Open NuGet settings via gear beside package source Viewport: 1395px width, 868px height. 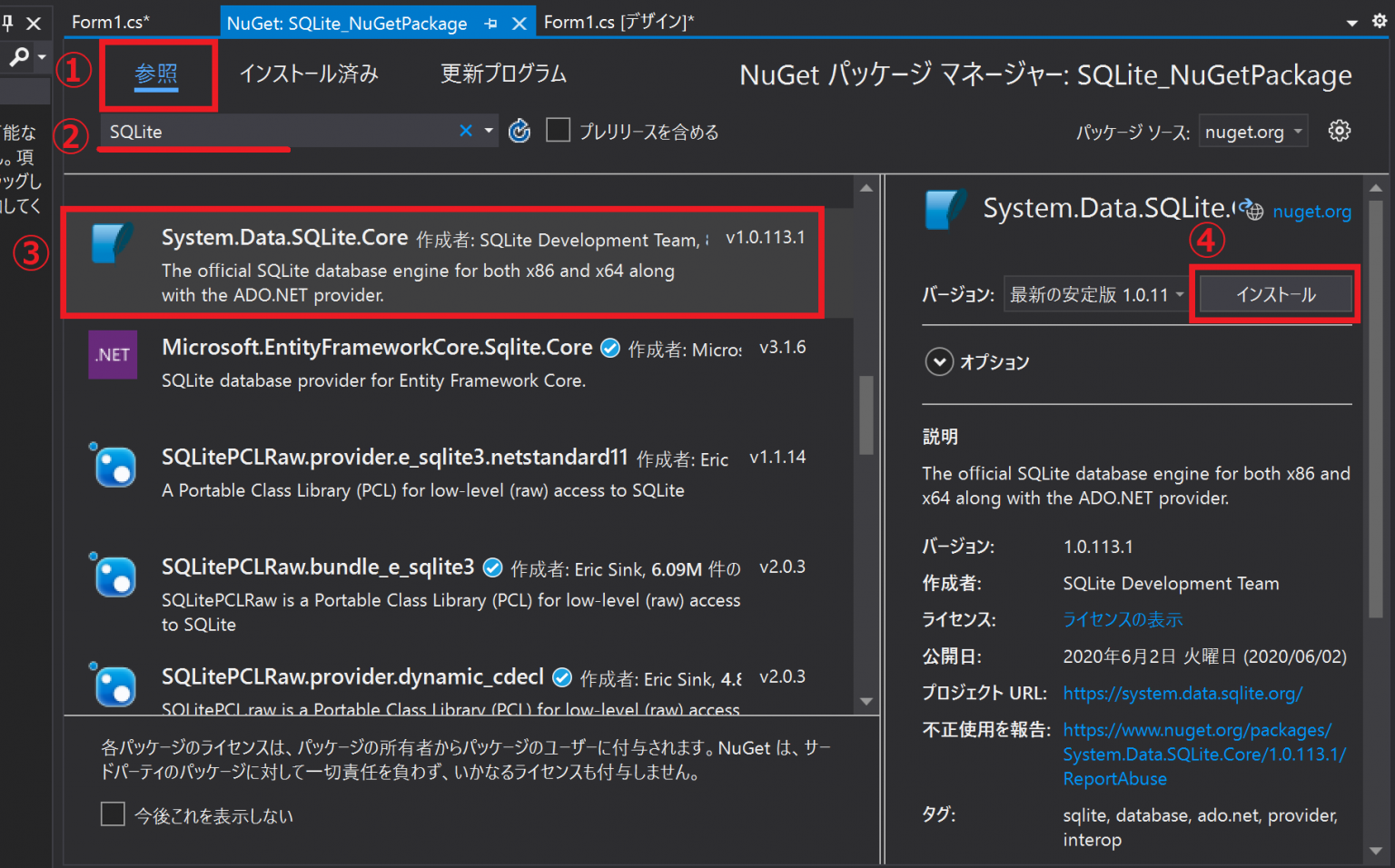click(x=1340, y=130)
